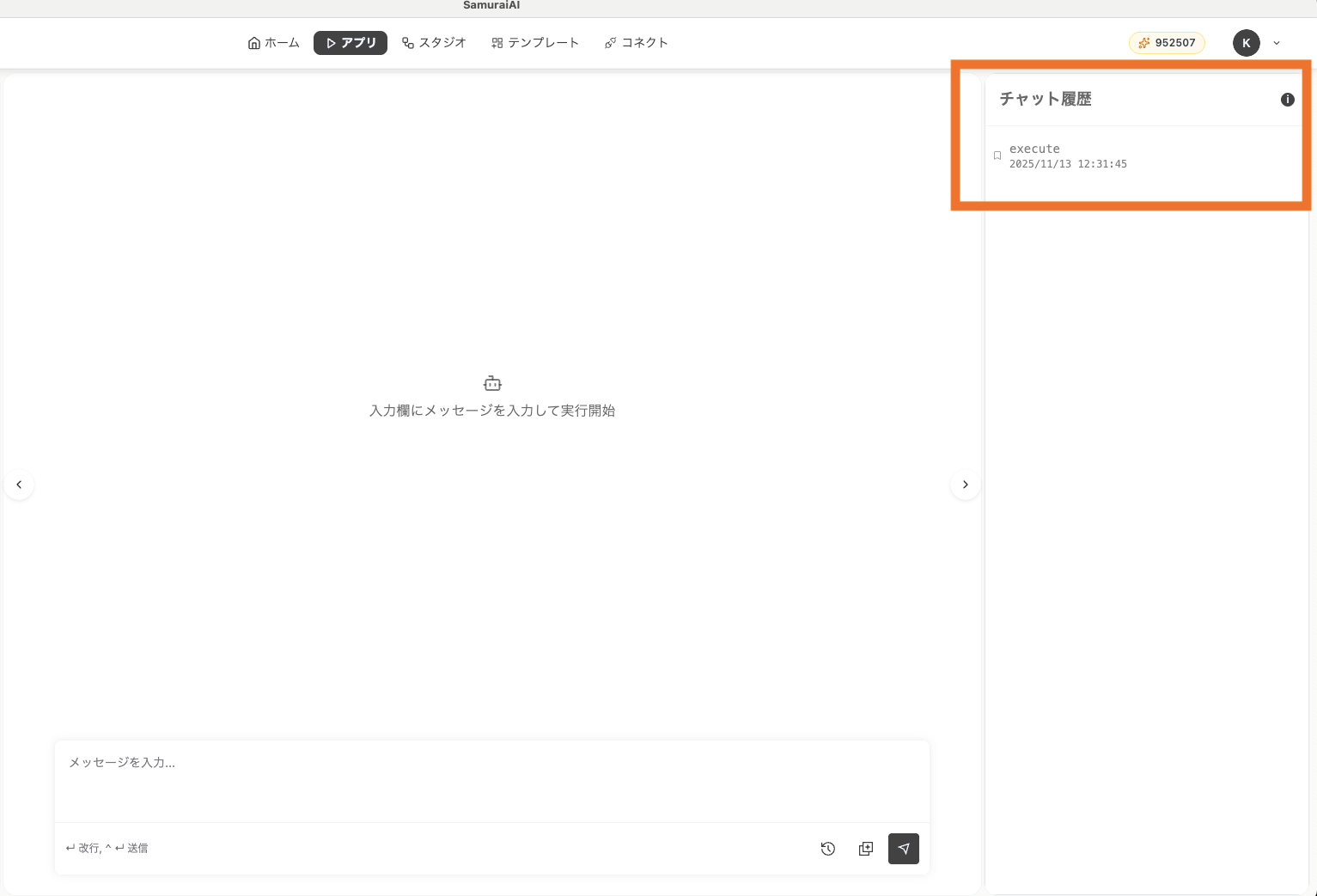The width and height of the screenshot is (1317, 896).
Task: Collapse the panel using the right chevron arrow
Action: click(965, 485)
